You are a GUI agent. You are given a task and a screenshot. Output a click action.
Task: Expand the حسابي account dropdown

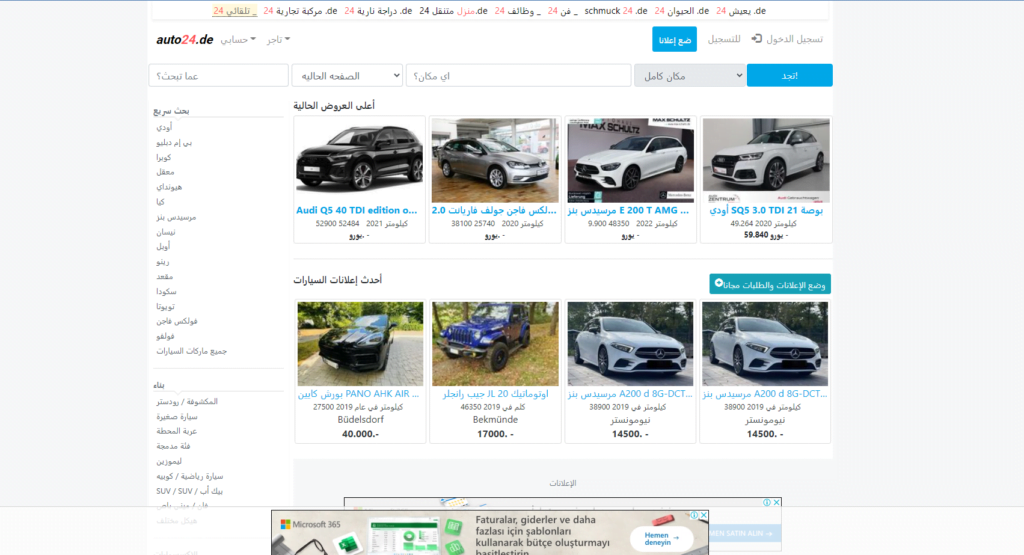coord(238,40)
